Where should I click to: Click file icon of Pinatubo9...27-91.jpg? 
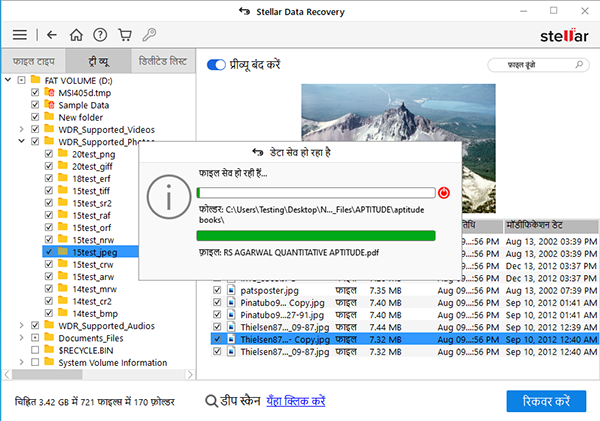point(231,315)
